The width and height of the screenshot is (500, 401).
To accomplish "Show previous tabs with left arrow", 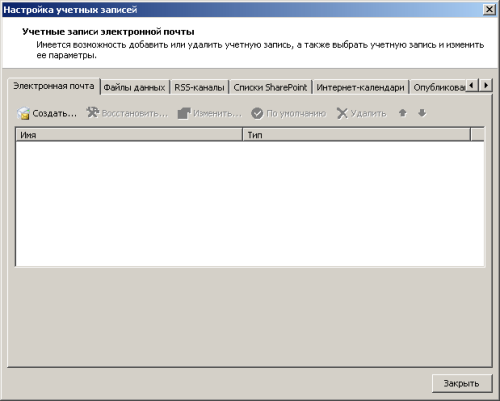I will tap(472, 85).
